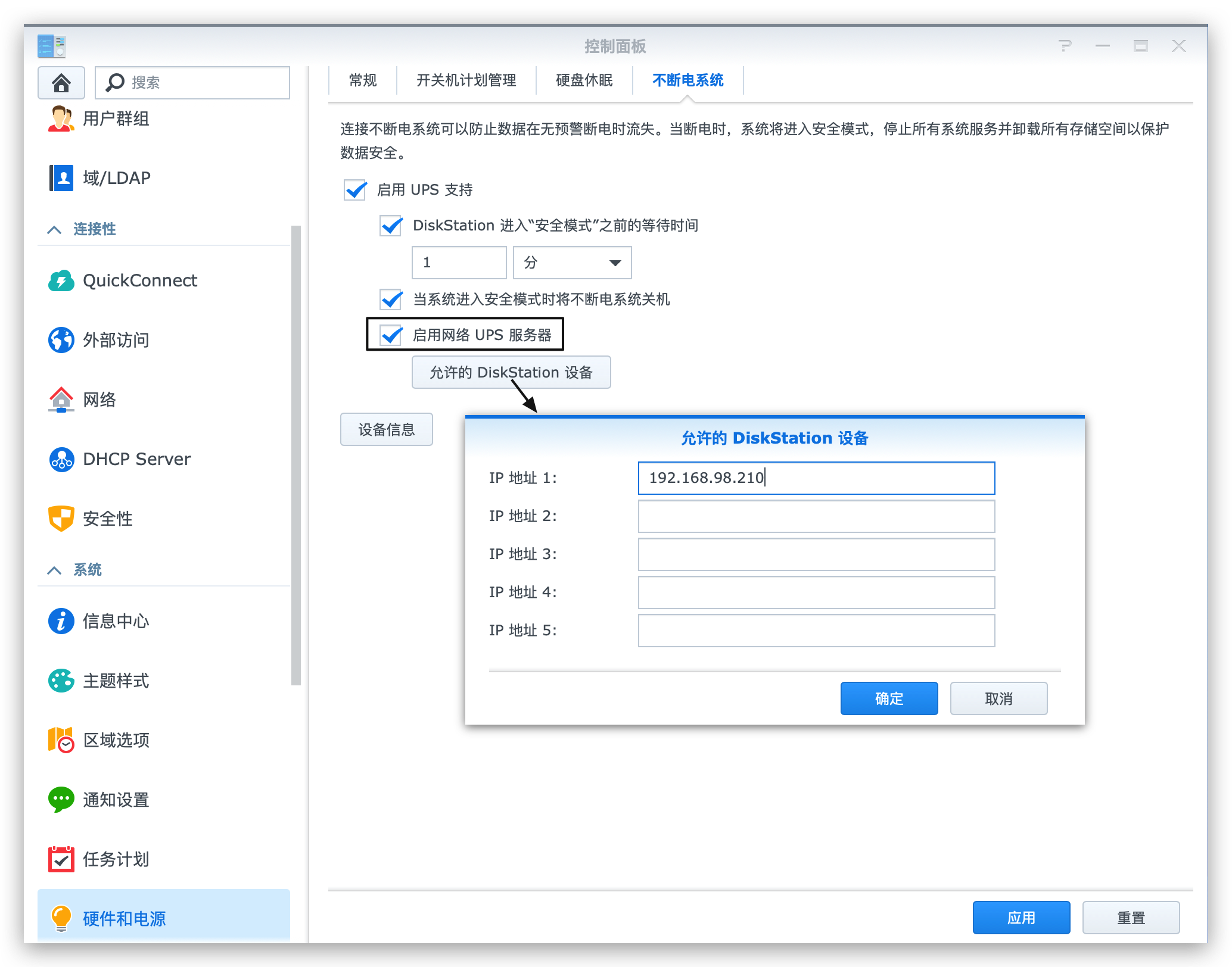The height and width of the screenshot is (967, 1232).
Task: Open QuickConnect from the sidebar icon
Action: coord(61,280)
